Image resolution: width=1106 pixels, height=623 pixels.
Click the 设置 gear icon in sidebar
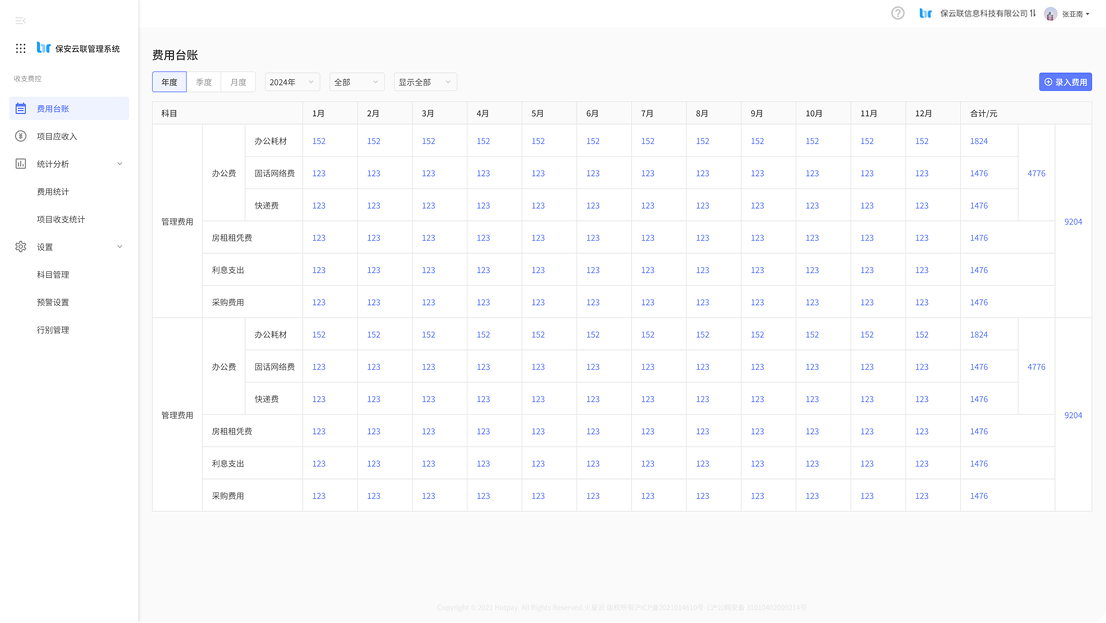pyautogui.click(x=21, y=247)
